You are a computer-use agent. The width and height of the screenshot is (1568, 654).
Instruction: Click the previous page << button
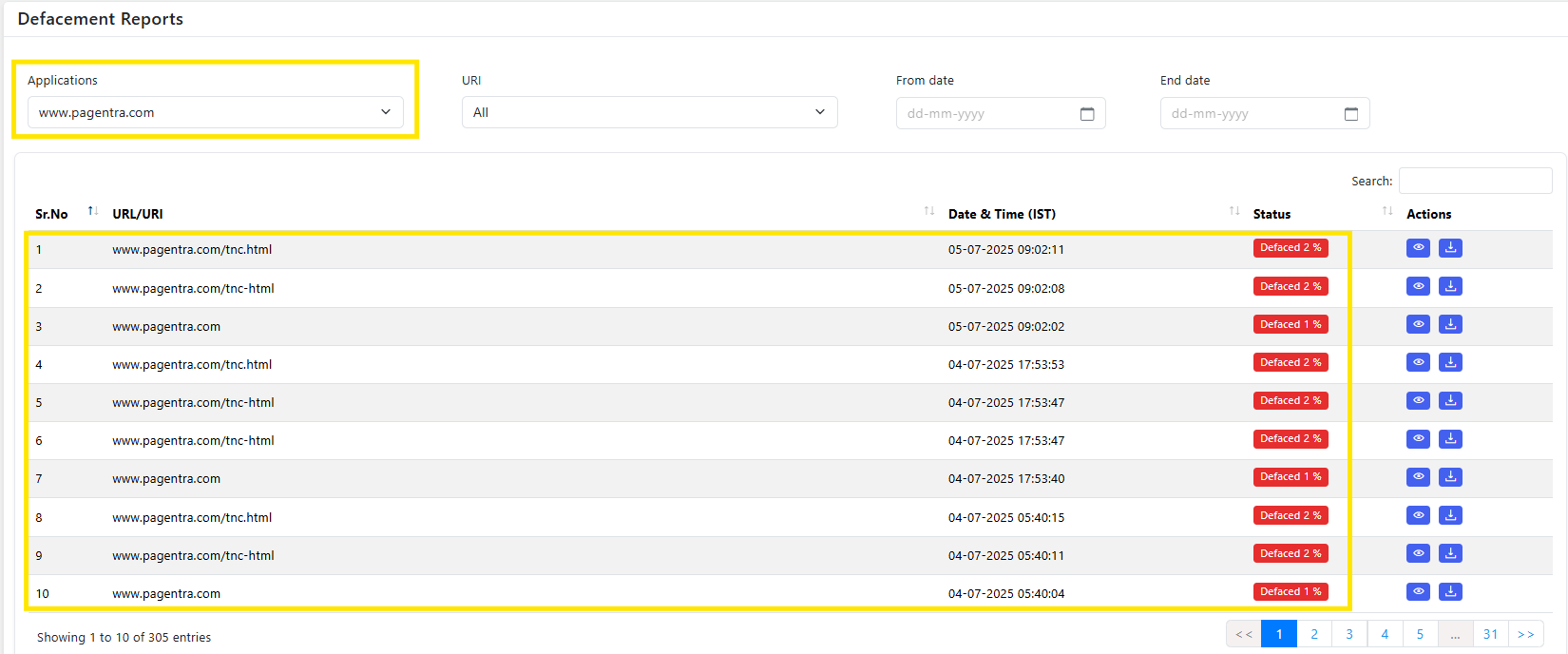(1244, 634)
